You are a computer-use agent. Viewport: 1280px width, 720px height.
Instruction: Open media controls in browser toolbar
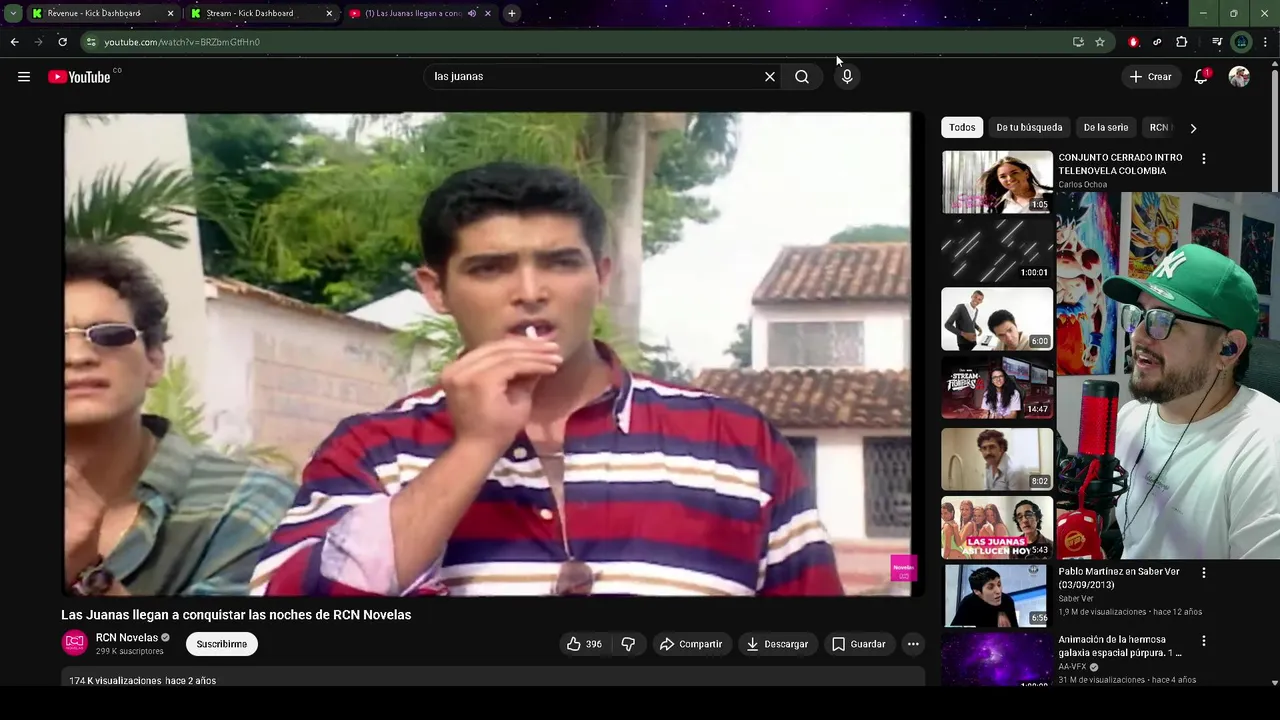click(x=1217, y=42)
